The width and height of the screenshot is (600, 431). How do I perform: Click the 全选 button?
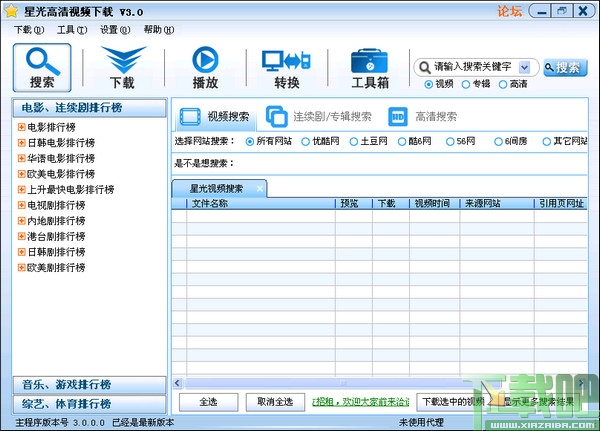pos(209,402)
